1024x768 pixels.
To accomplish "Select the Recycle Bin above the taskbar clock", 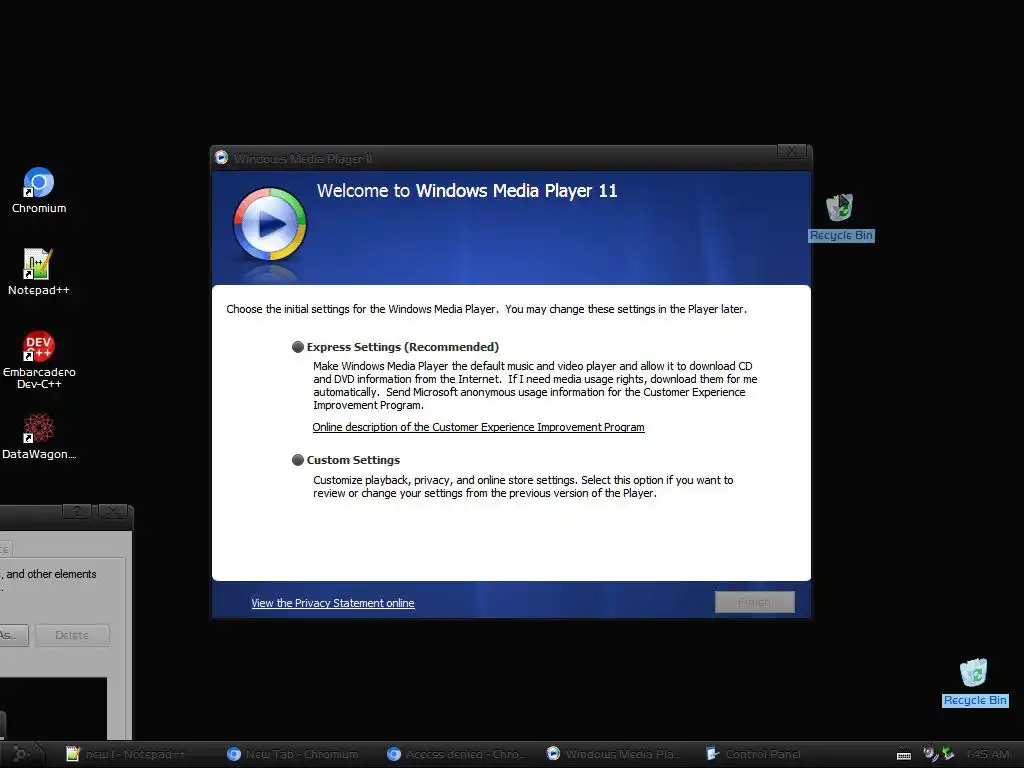I will coord(974,682).
